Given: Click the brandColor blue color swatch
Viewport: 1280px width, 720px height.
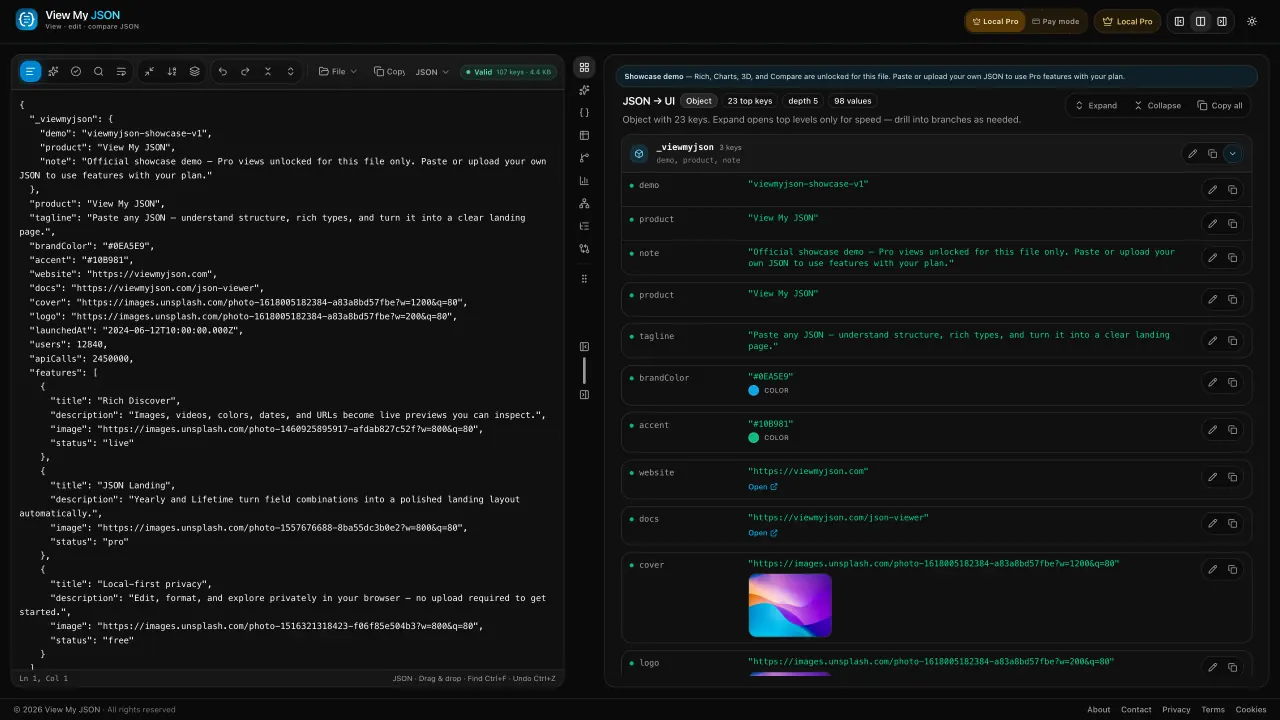Looking at the screenshot, I should [754, 391].
